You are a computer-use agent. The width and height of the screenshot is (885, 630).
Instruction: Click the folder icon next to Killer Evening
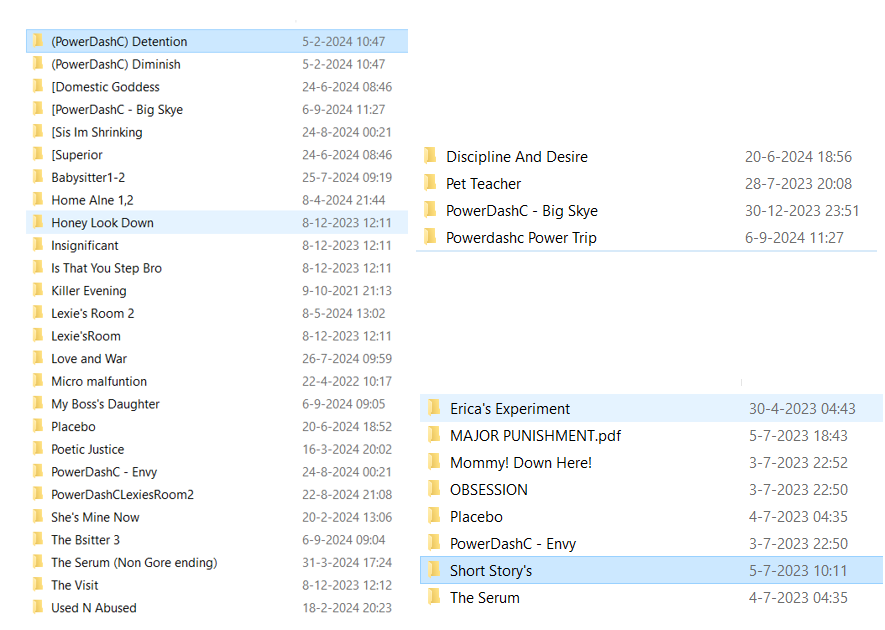tap(38, 291)
